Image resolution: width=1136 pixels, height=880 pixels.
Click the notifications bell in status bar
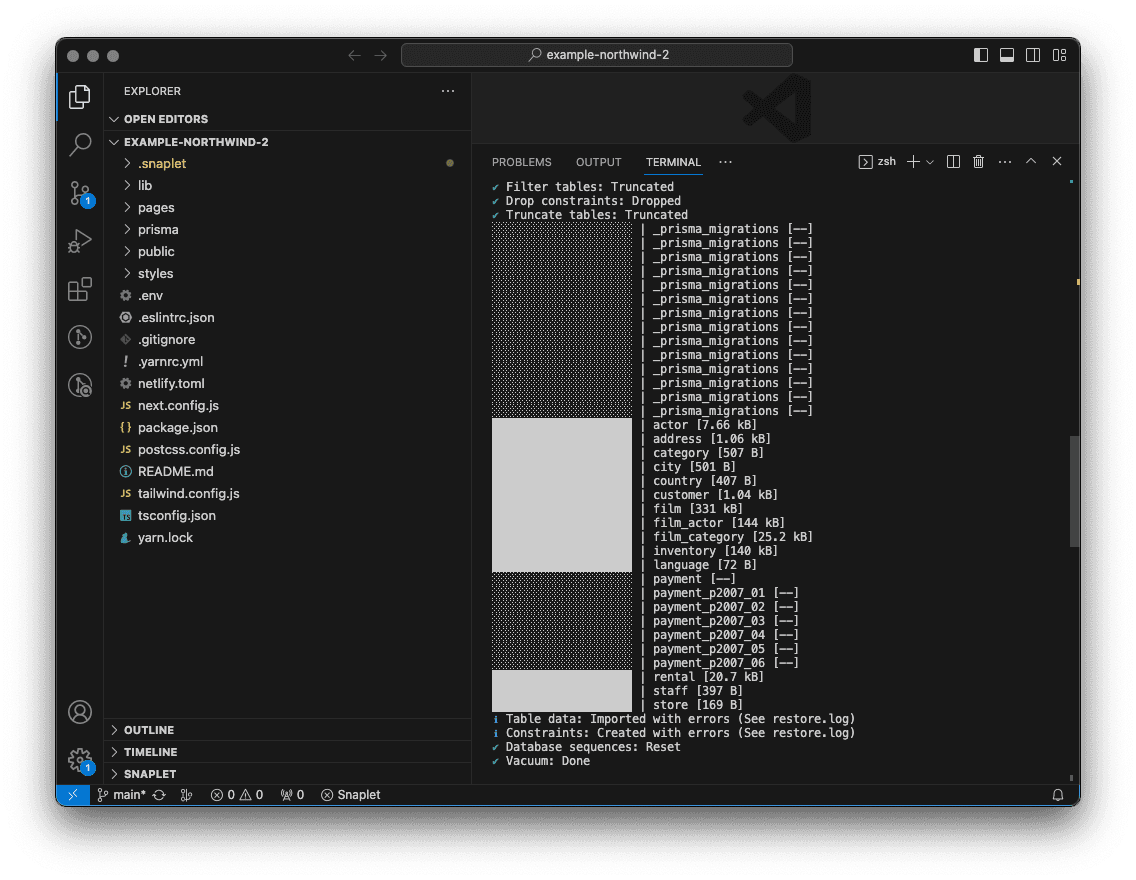(1058, 795)
